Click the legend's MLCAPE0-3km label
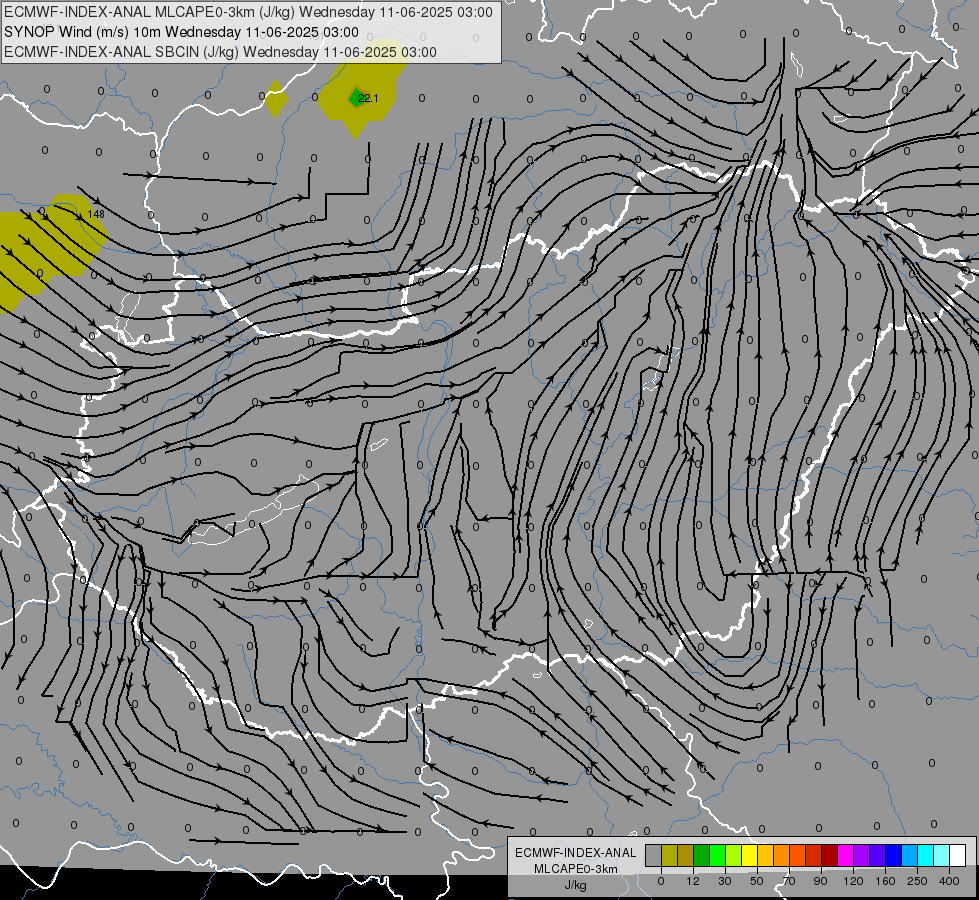 pos(576,869)
